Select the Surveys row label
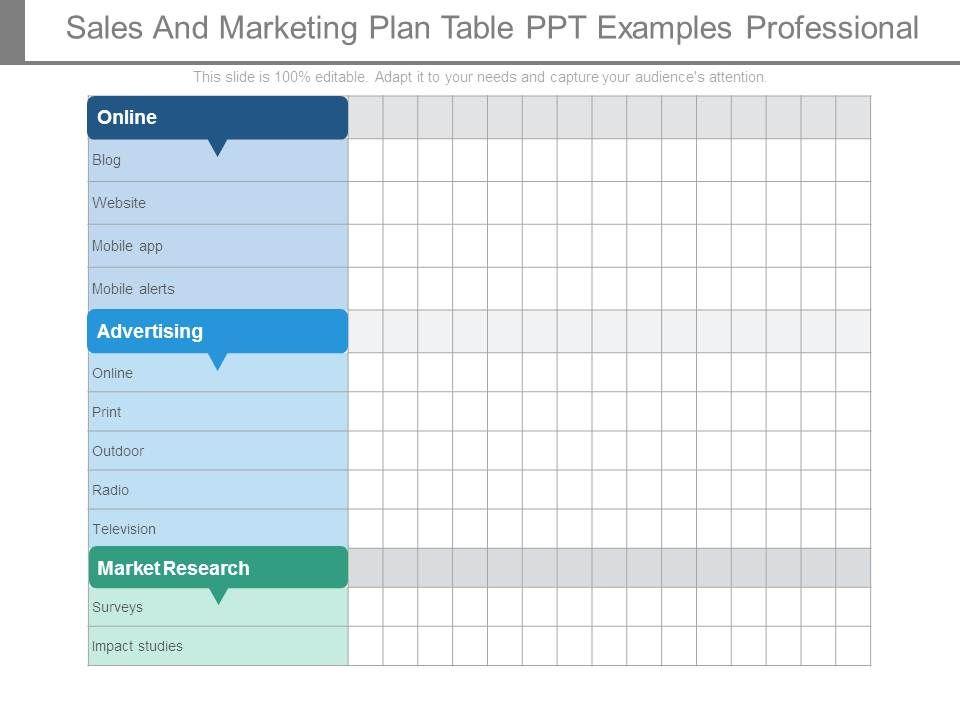The height and width of the screenshot is (720, 960). 117,607
